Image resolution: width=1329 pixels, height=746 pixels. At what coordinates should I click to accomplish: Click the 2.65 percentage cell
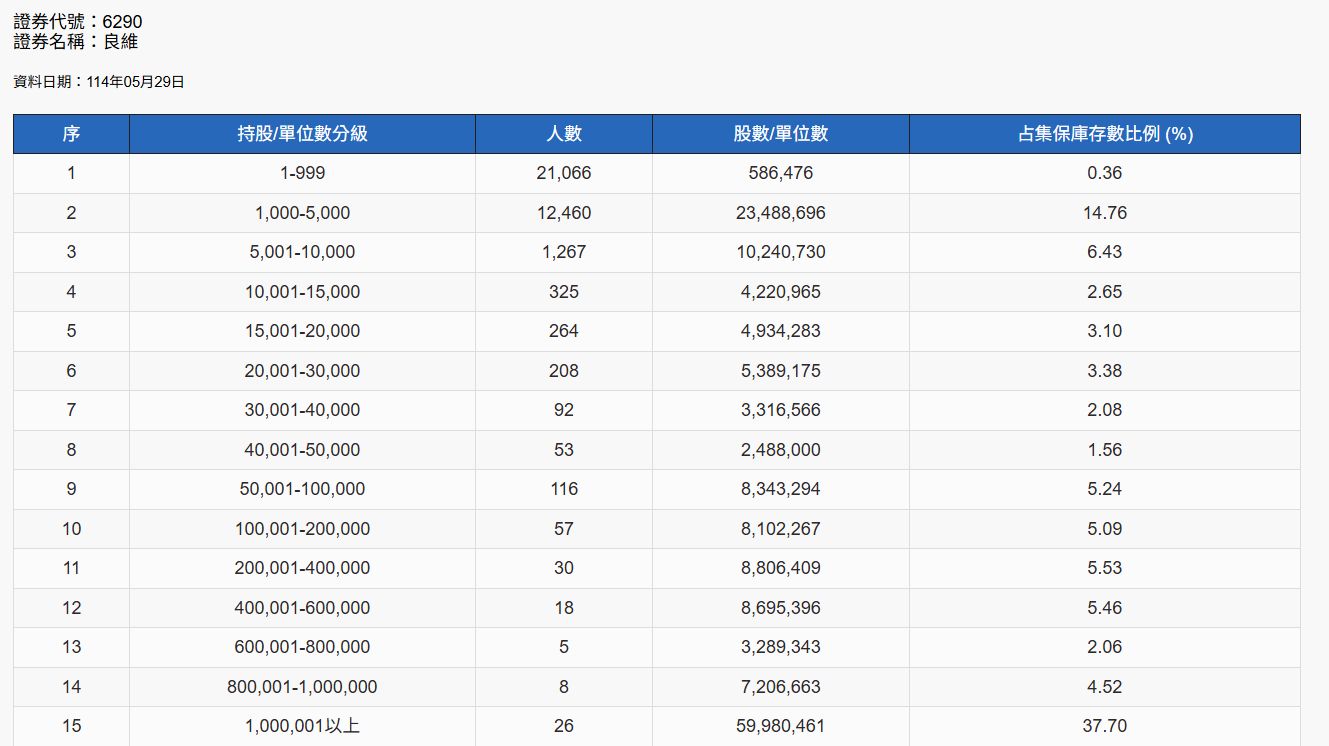[1105, 292]
